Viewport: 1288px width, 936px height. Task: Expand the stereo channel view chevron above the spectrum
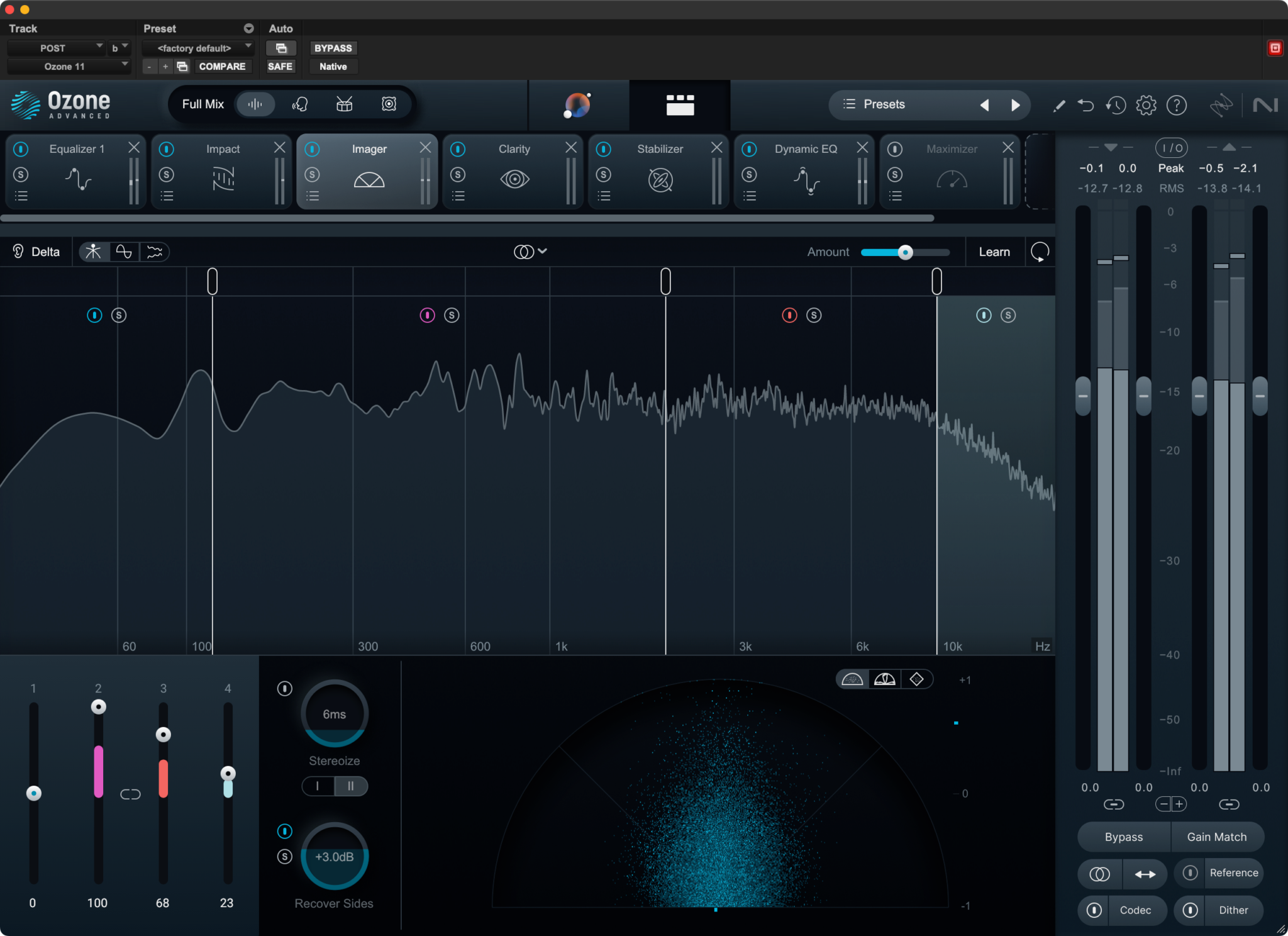543,252
